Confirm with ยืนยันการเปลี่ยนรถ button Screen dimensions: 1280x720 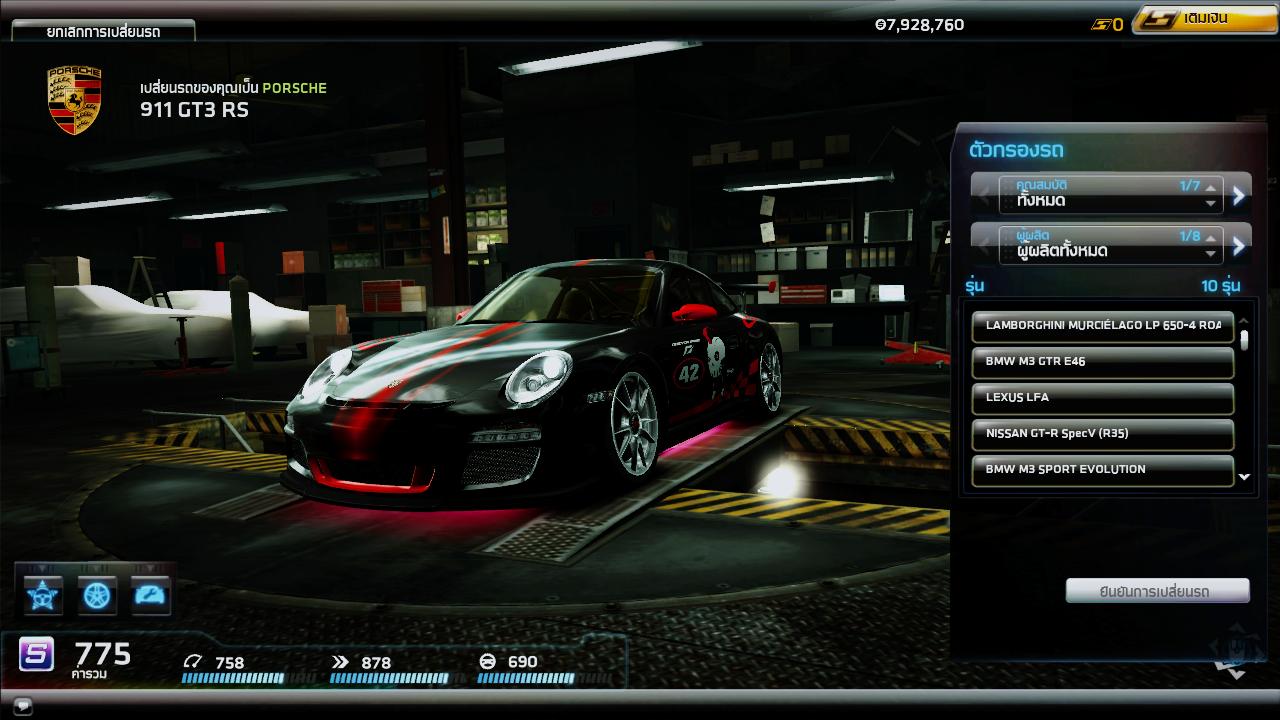point(1157,591)
